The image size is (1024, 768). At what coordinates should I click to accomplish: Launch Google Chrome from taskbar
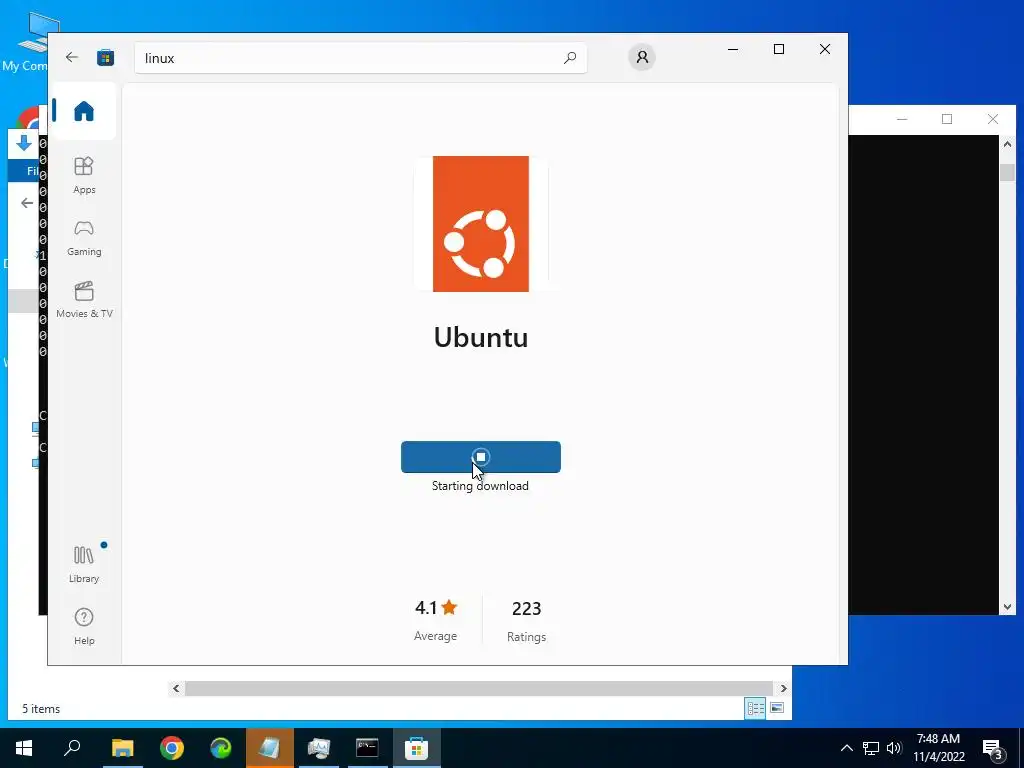pyautogui.click(x=172, y=748)
